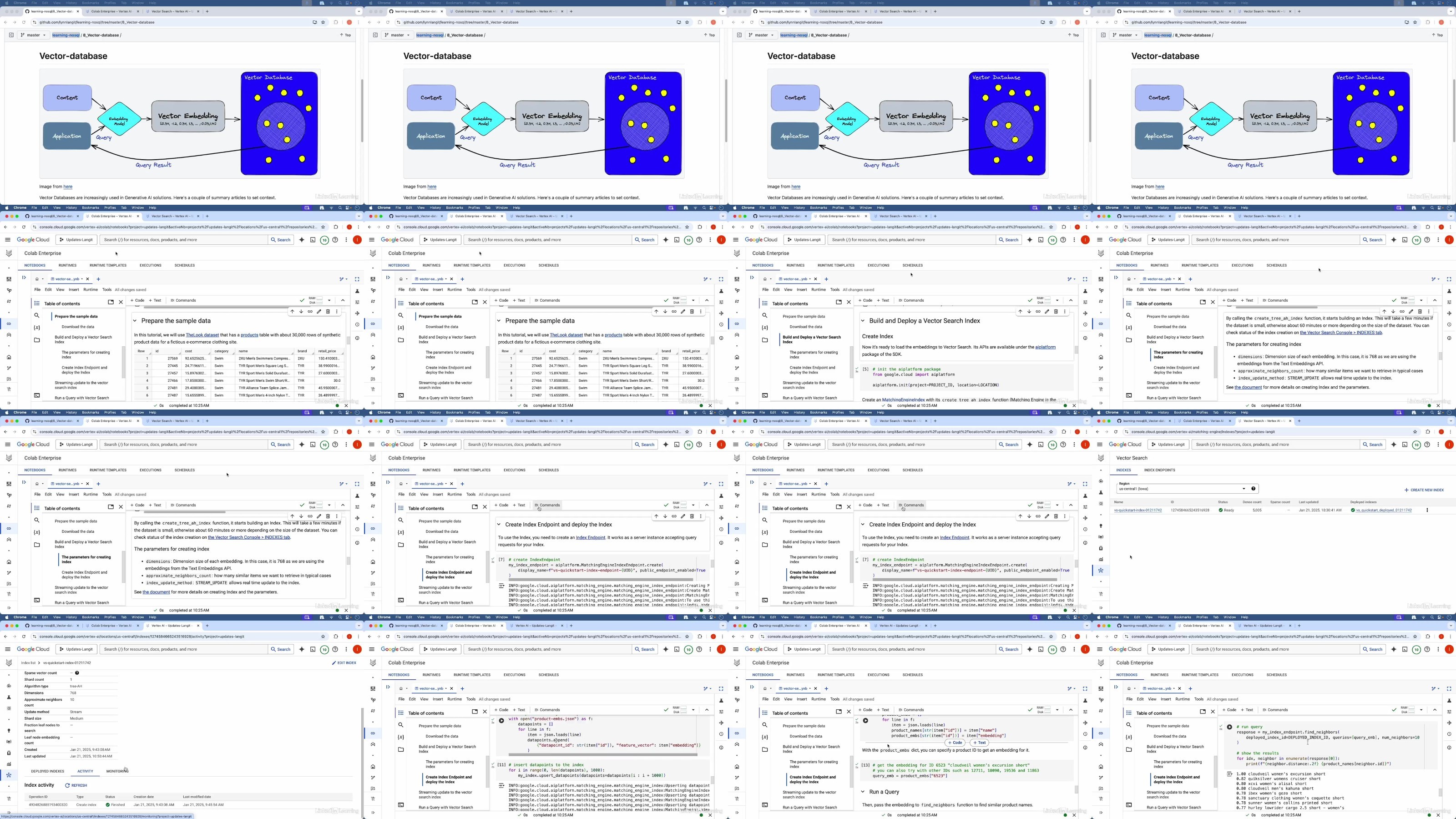
Task: Click help icon next to Sparse vector count
Action: click(x=77, y=672)
